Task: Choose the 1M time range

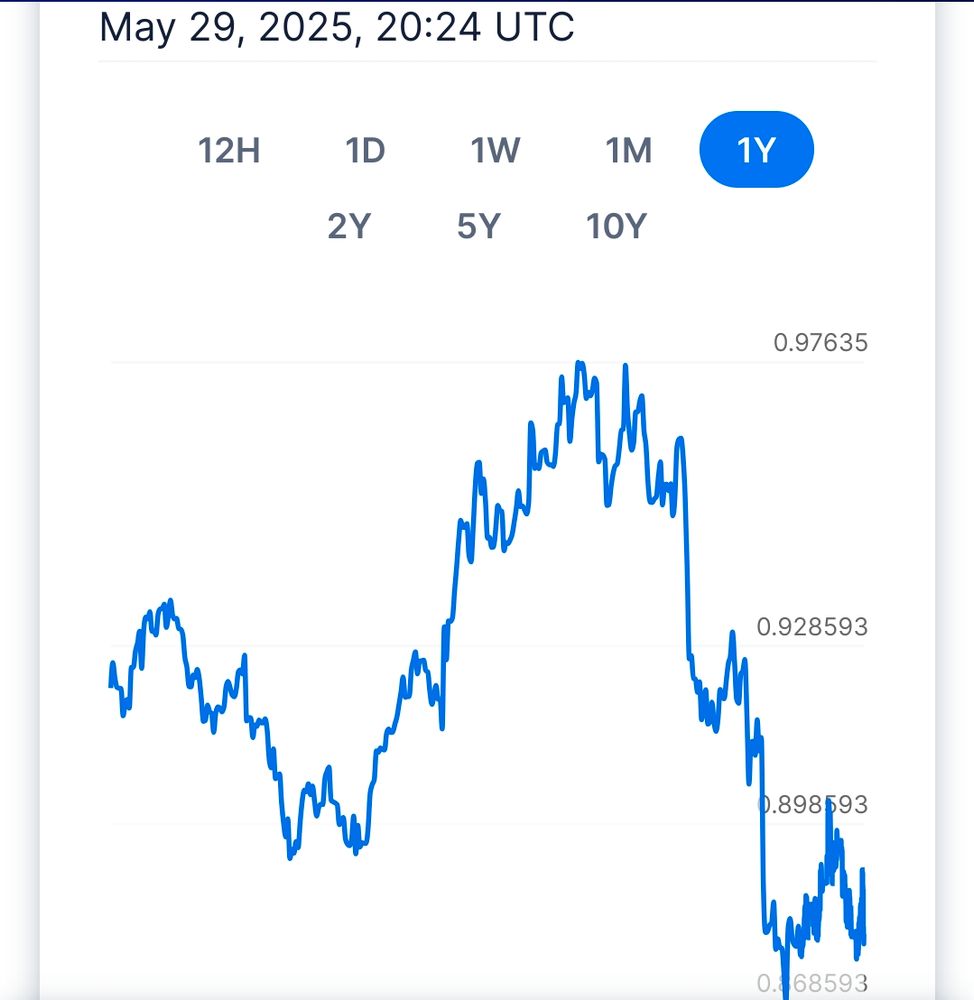Action: tap(628, 151)
